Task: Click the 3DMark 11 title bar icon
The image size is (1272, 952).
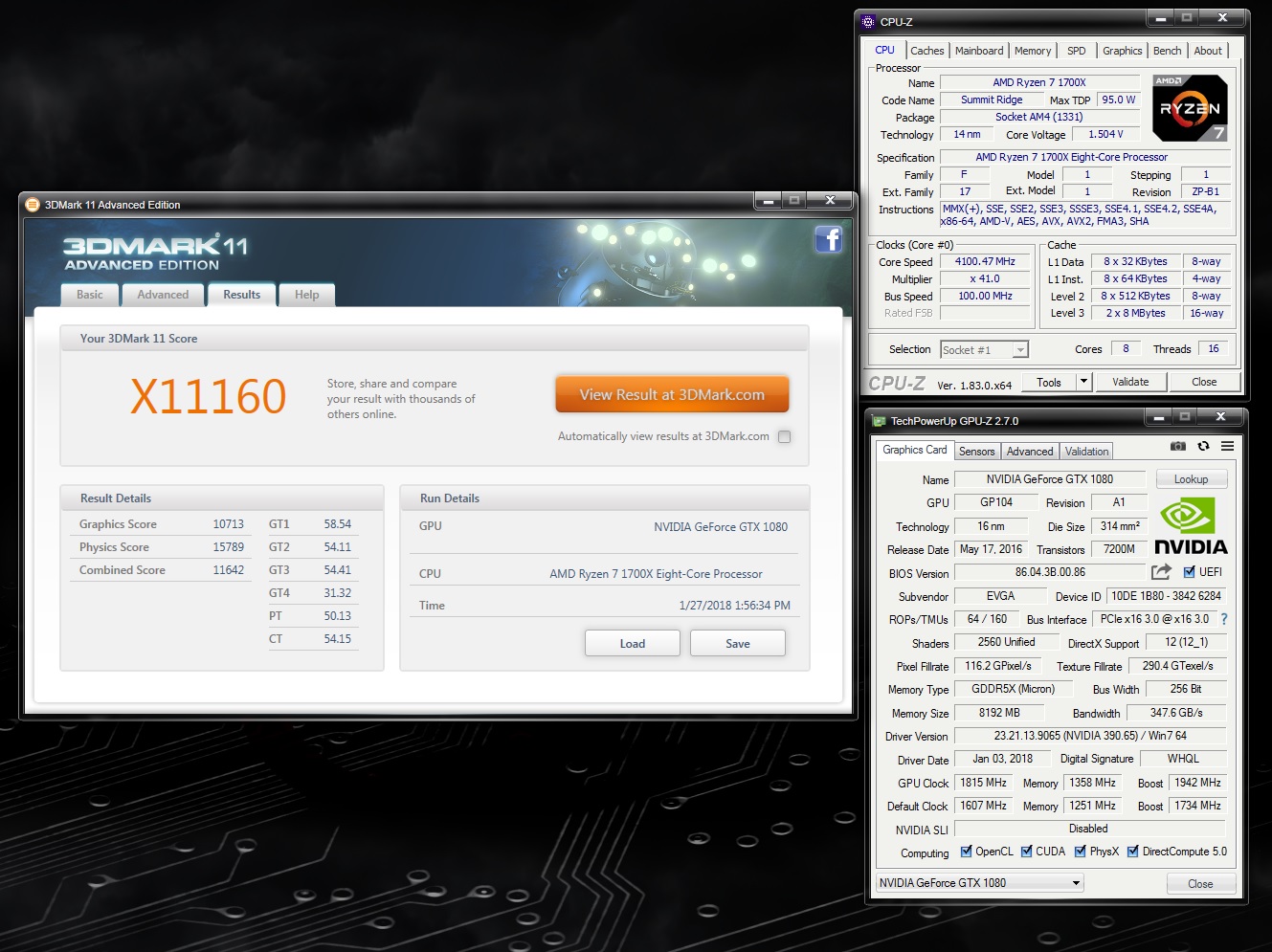Action: [32, 204]
